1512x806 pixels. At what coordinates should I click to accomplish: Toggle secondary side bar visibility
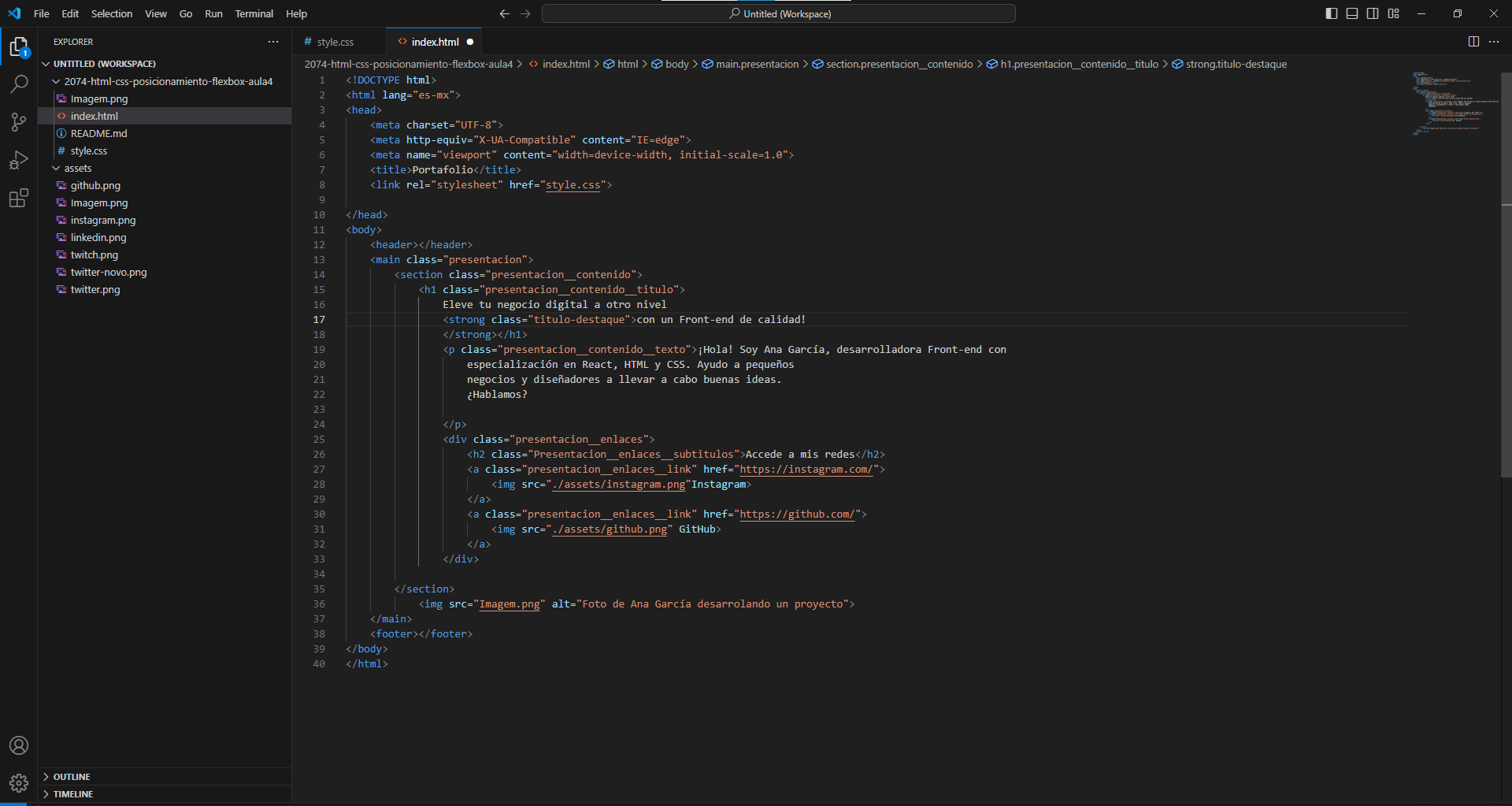(1373, 13)
